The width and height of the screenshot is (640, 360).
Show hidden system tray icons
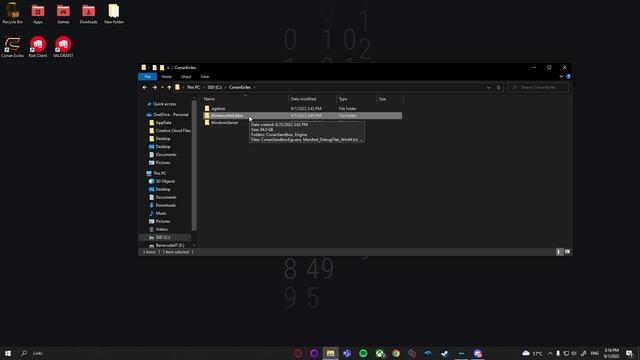tap(550, 353)
